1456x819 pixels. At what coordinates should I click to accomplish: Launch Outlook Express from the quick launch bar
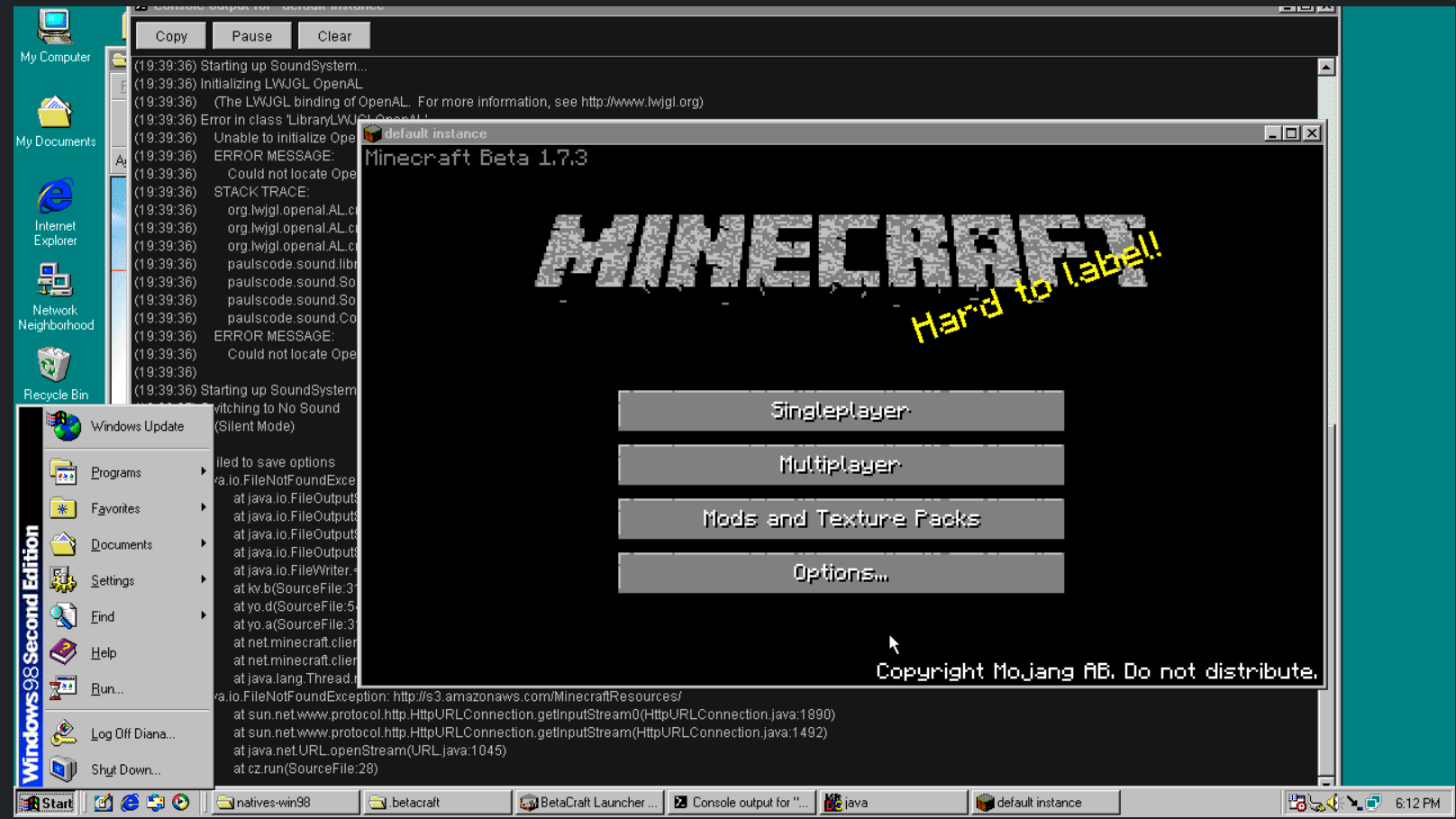(x=156, y=802)
